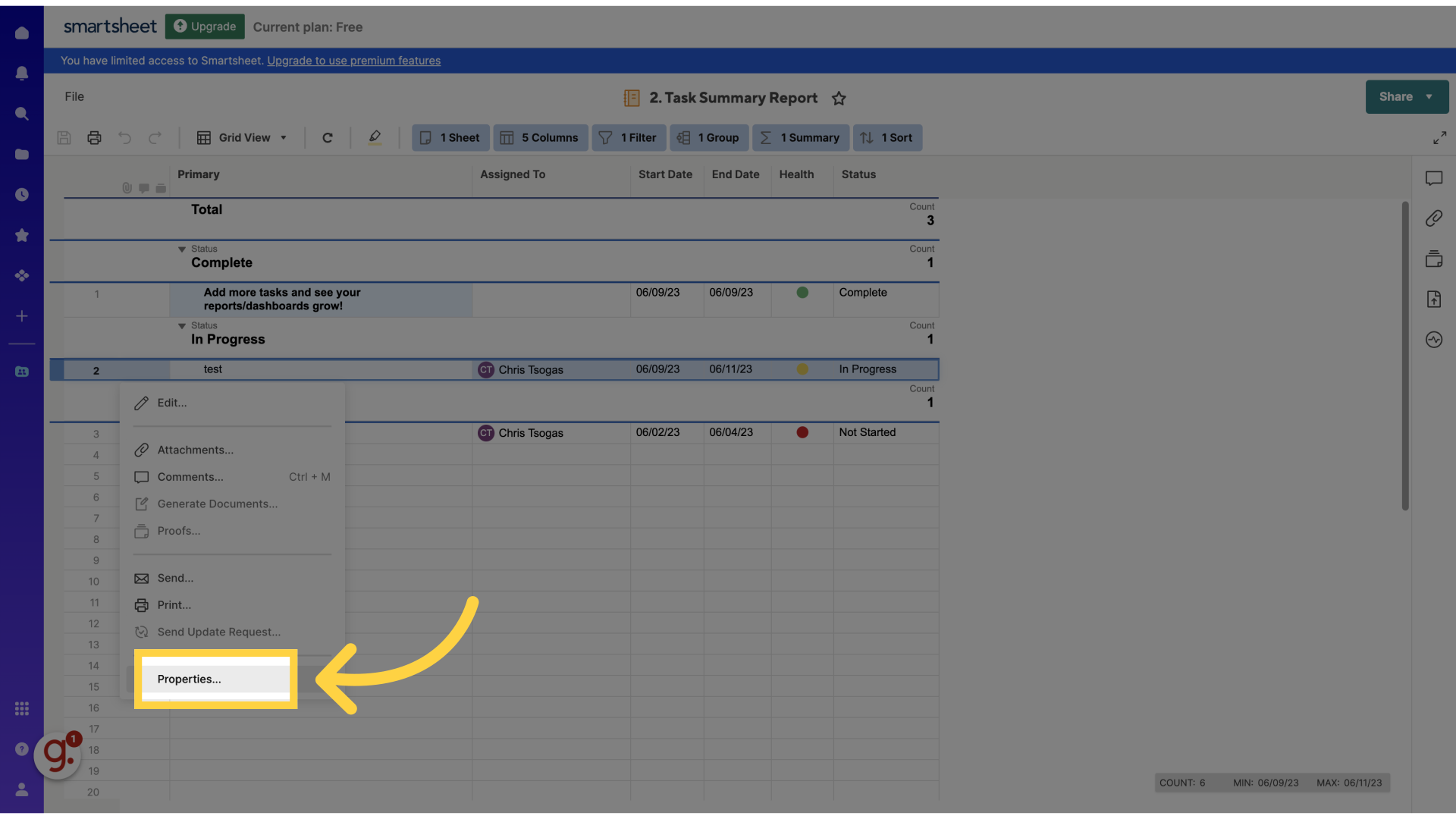
Task: Choose Proofs... in context menu
Action: click(232, 531)
